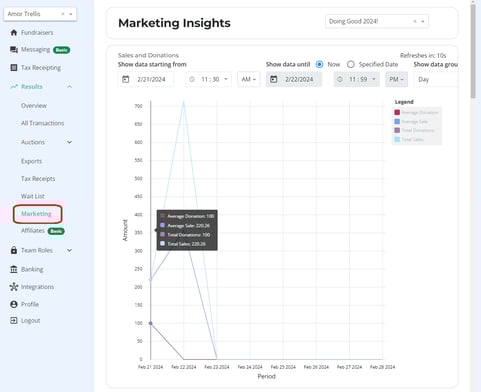The image size is (481, 392).
Task: Open the Banking building icon
Action: click(x=14, y=269)
